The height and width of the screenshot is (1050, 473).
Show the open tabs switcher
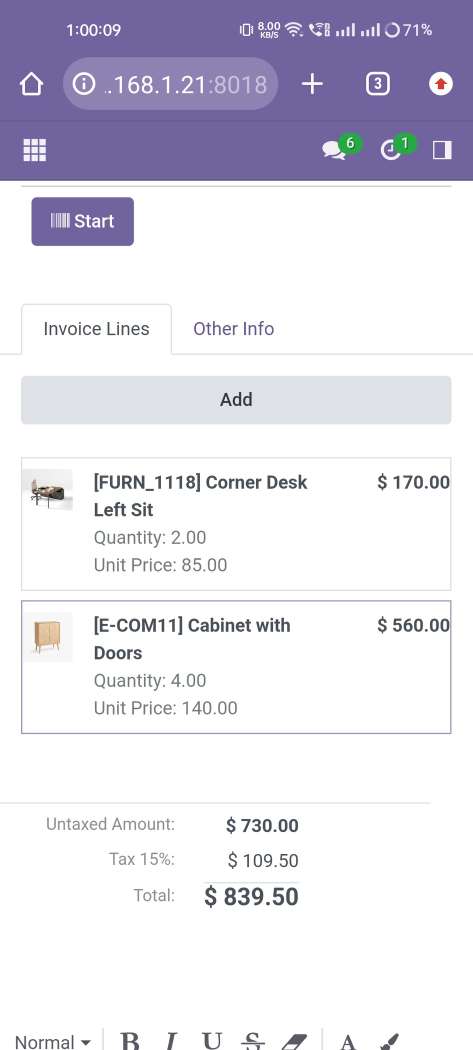pos(378,84)
